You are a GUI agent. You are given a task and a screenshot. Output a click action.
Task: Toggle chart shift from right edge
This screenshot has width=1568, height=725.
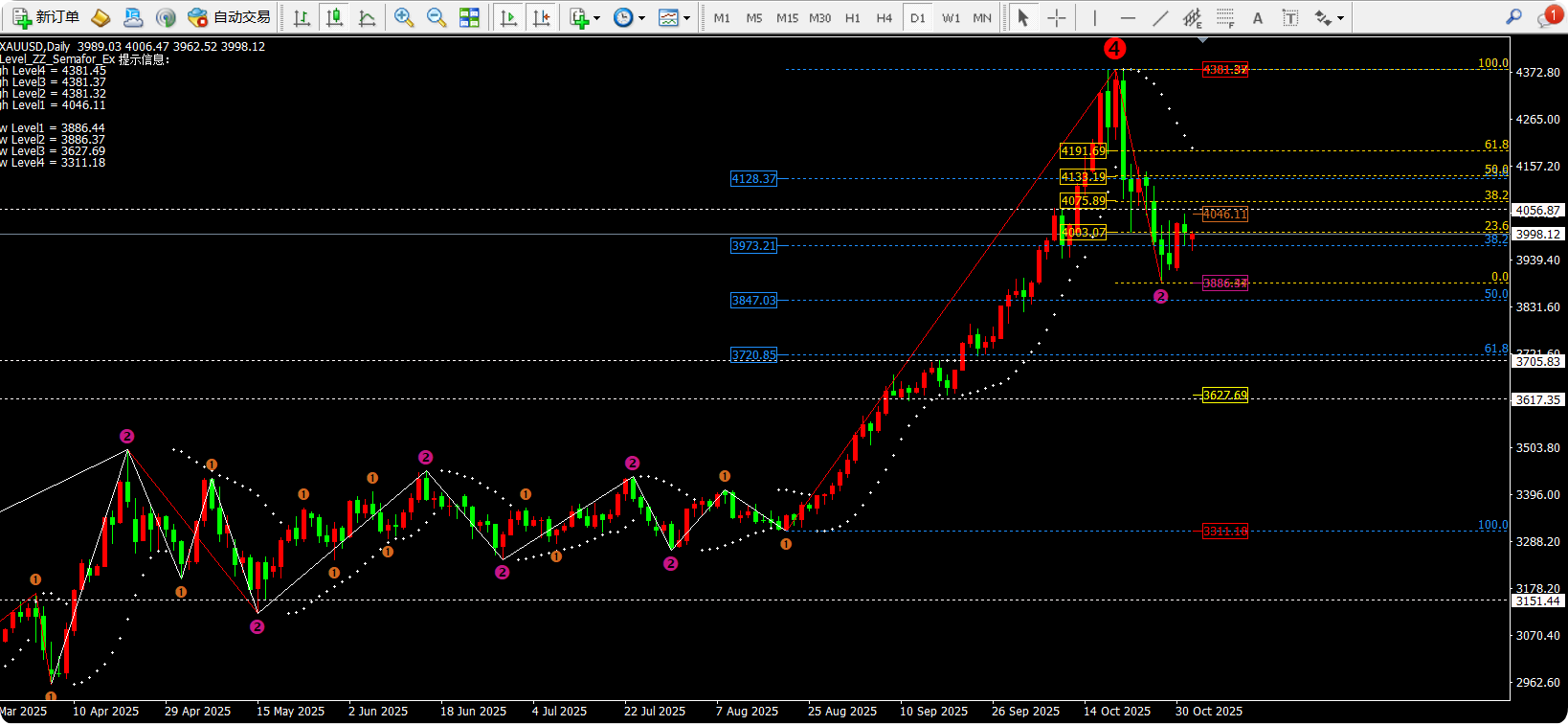542,17
